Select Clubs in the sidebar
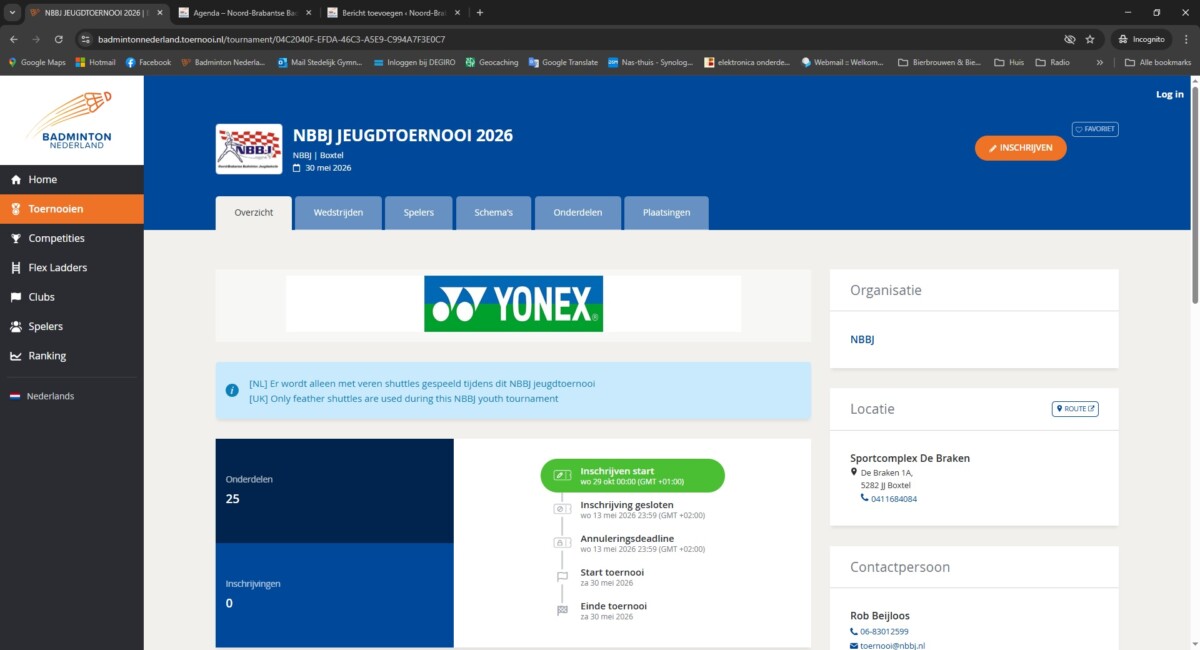Screen dimensions: 1200x650 [x=71, y=297]
